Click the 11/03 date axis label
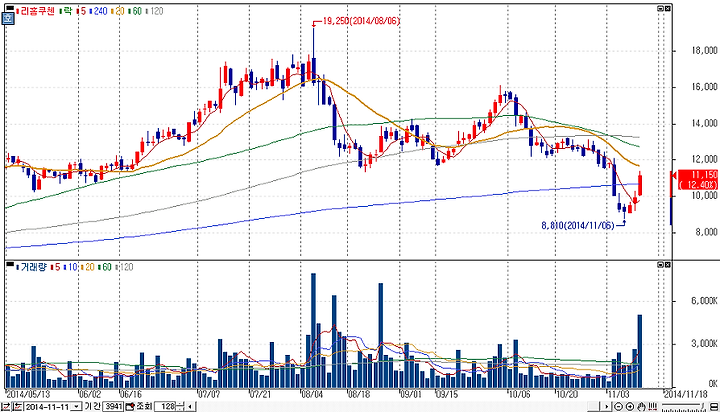This screenshot has height=412, width=720. click(618, 394)
